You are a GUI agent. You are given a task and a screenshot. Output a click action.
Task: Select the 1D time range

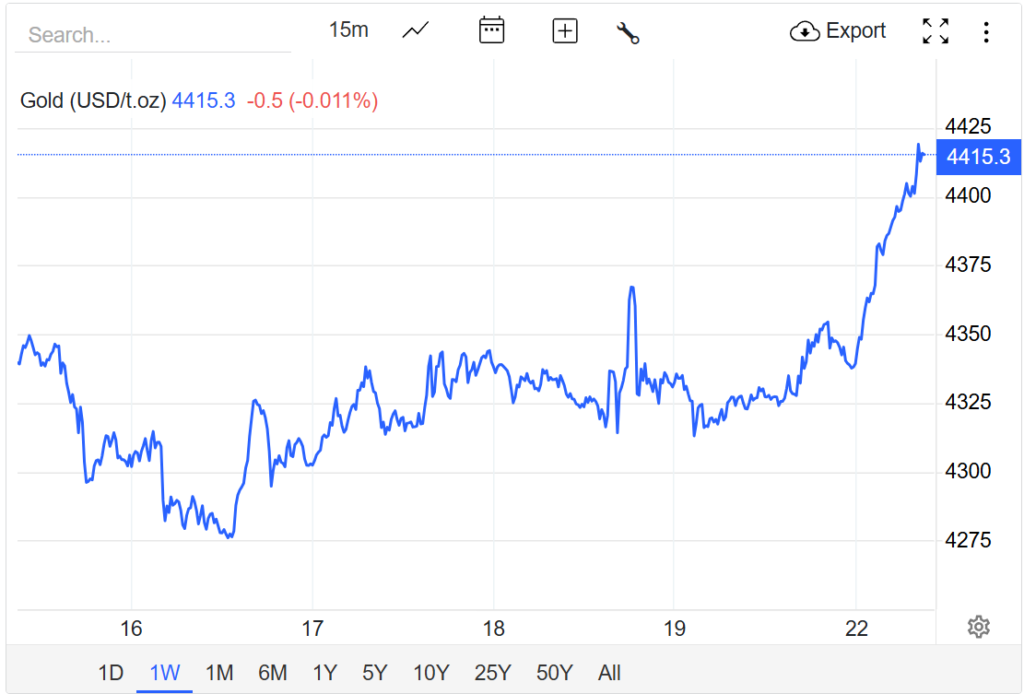click(110, 672)
